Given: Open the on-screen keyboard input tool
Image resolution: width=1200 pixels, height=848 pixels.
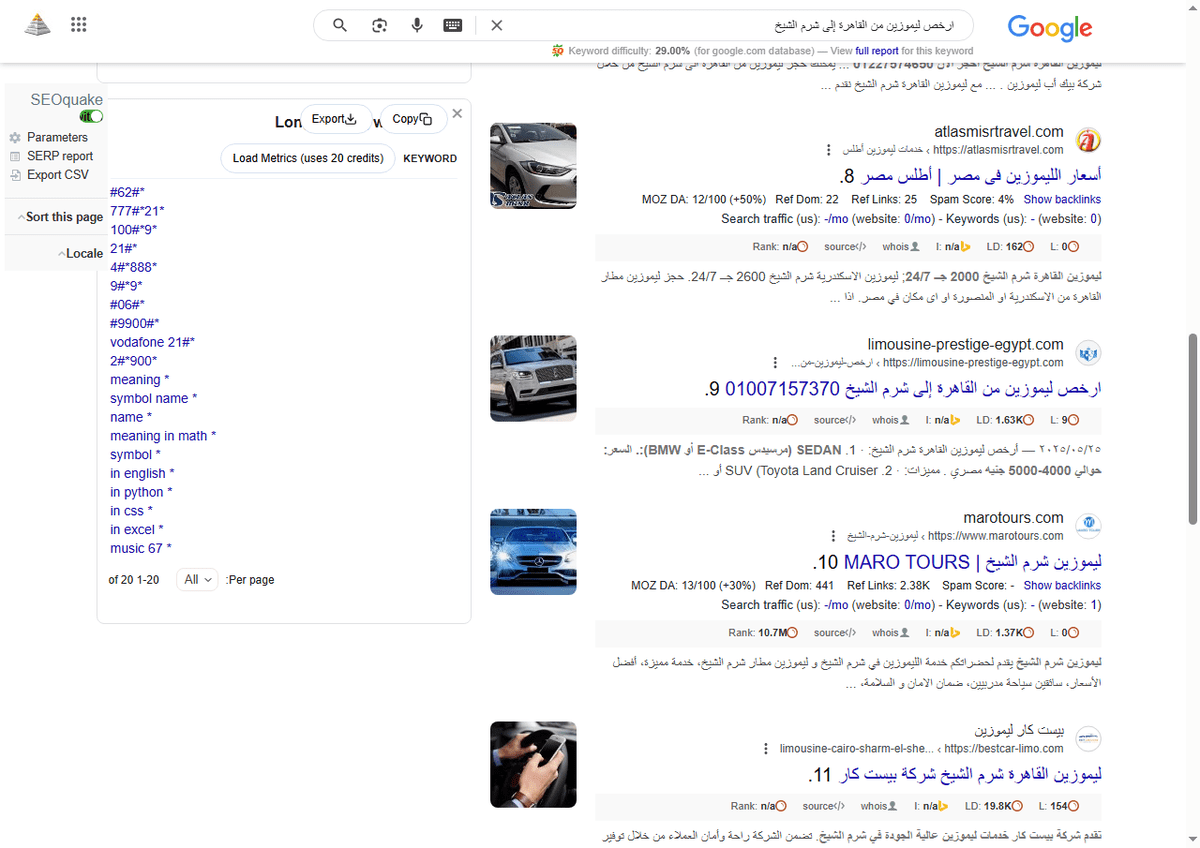Looking at the screenshot, I should (452, 25).
